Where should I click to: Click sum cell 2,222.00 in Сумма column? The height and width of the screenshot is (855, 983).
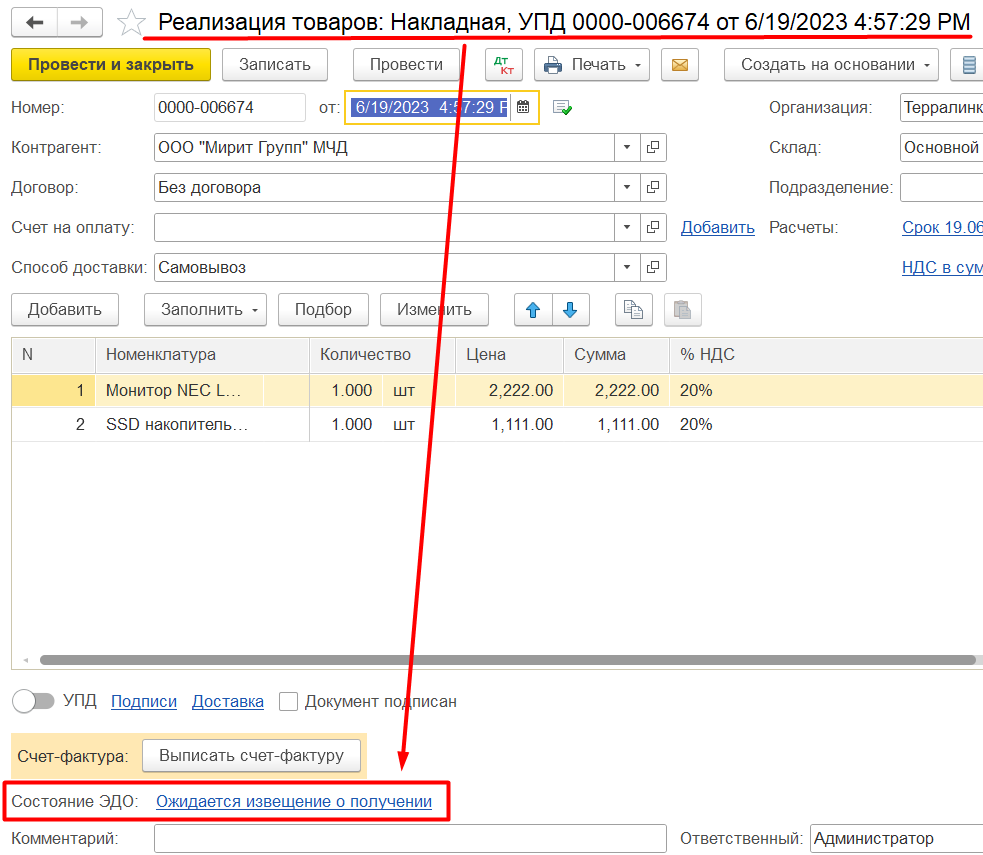617,391
